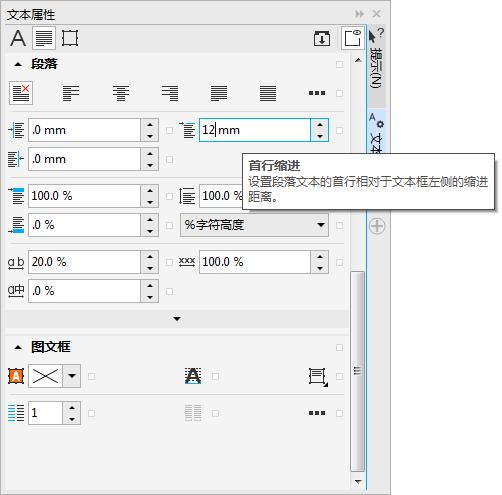Open frame background color picker dropdown
This screenshot has height=495, width=502.
pyautogui.click(x=72, y=376)
